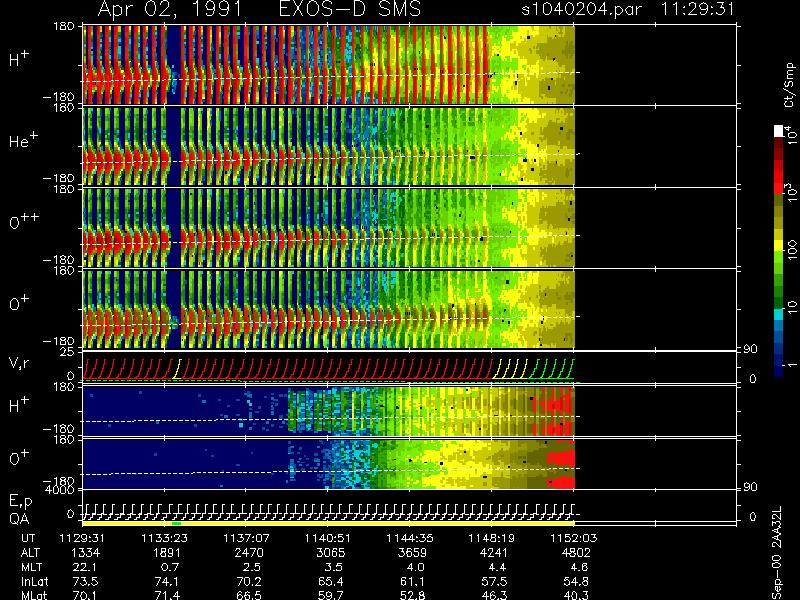The width and height of the screenshot is (800, 600).
Task: Click the ALT value "3659"
Action: [412, 553]
